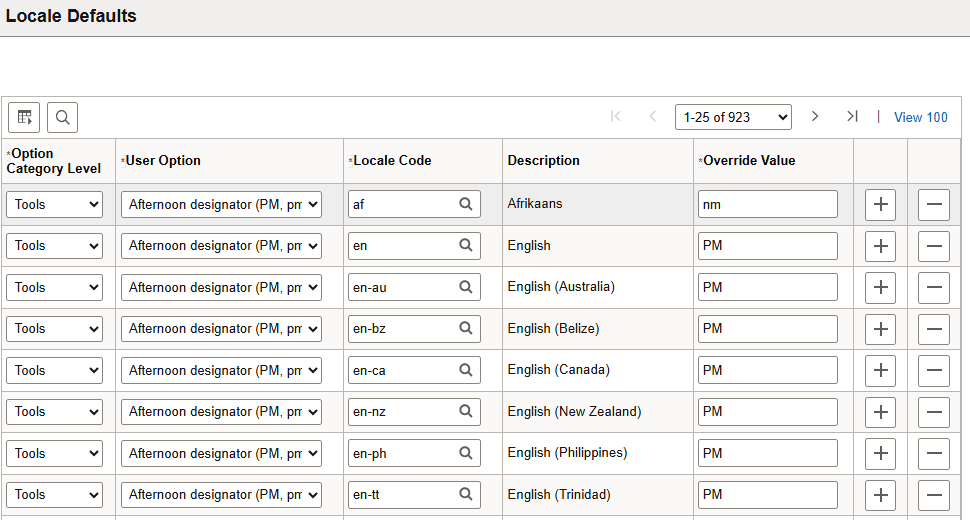Sort by Override Value column header
The width and height of the screenshot is (970, 520).
[x=749, y=161]
